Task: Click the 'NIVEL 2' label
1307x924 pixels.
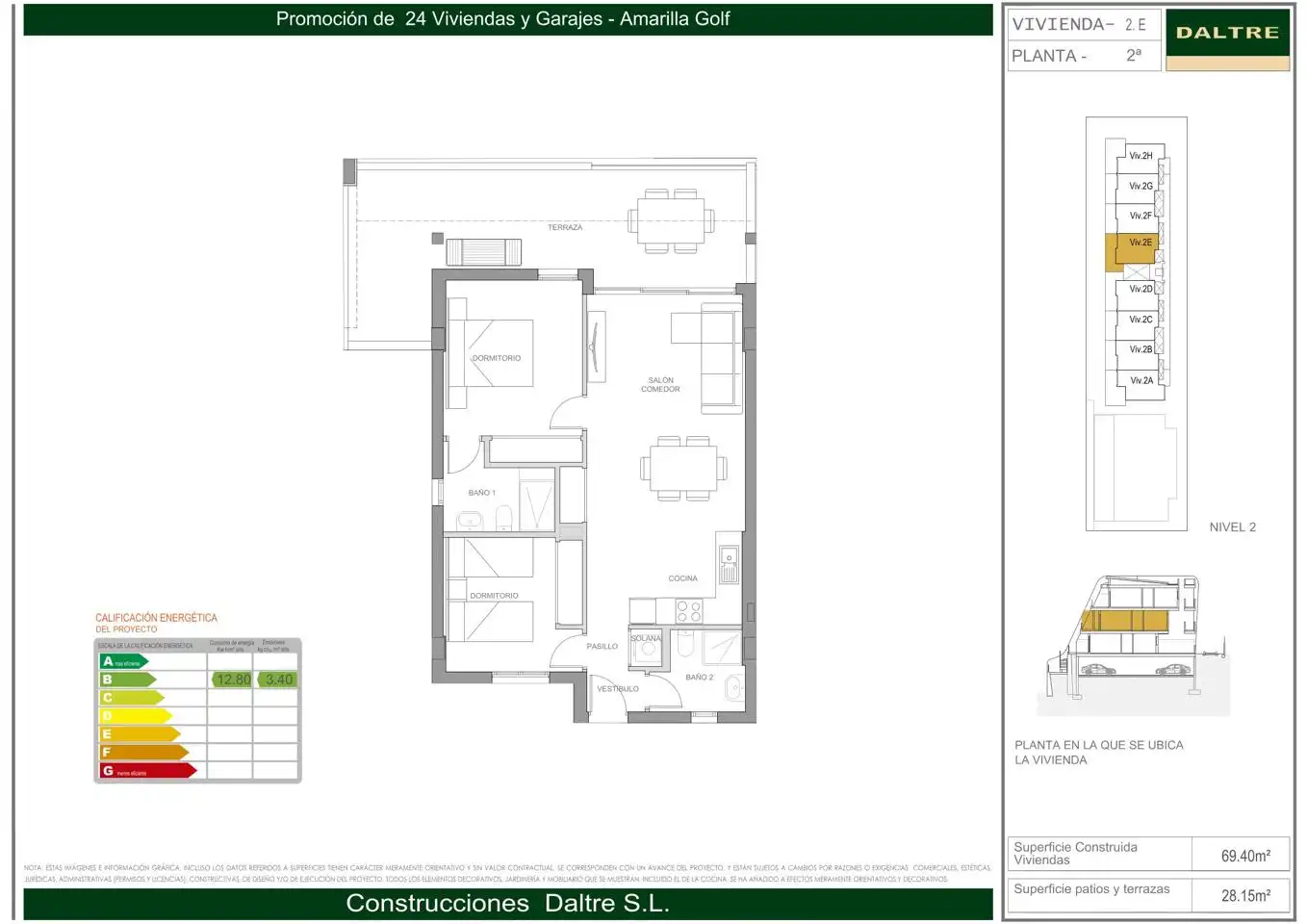Action: 1232,527
